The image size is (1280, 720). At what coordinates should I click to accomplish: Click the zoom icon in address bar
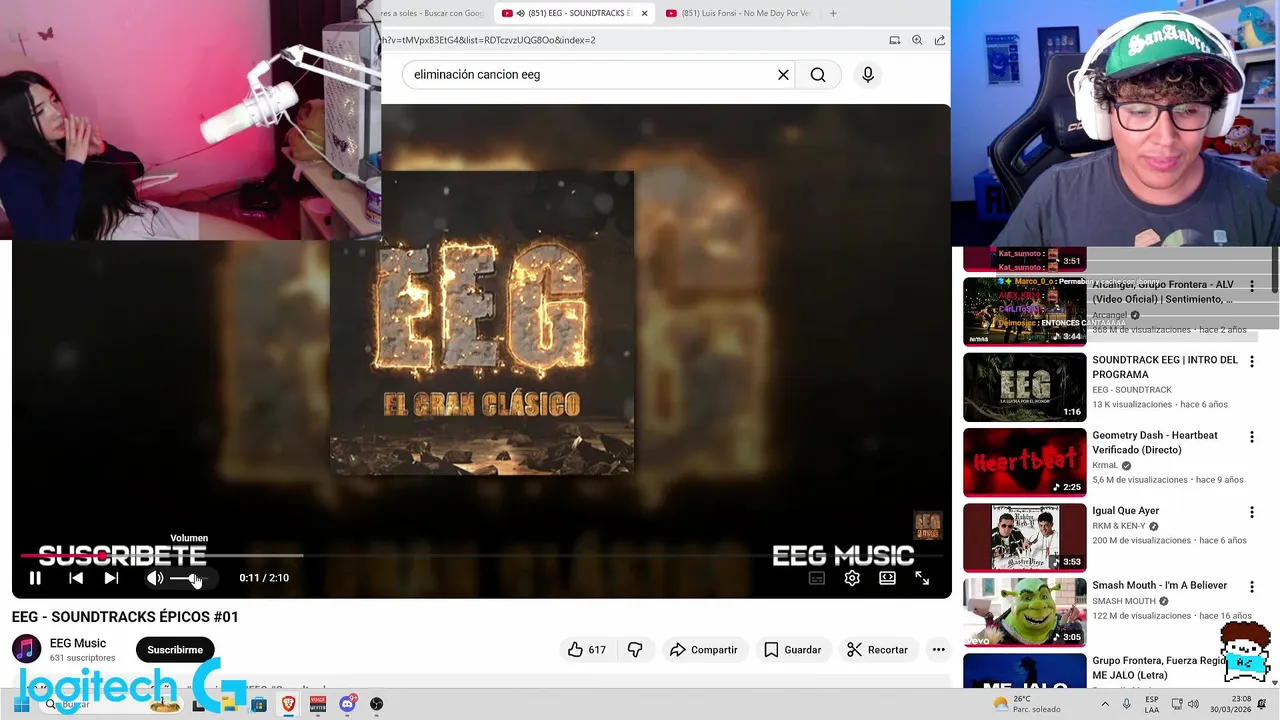pyautogui.click(x=917, y=40)
